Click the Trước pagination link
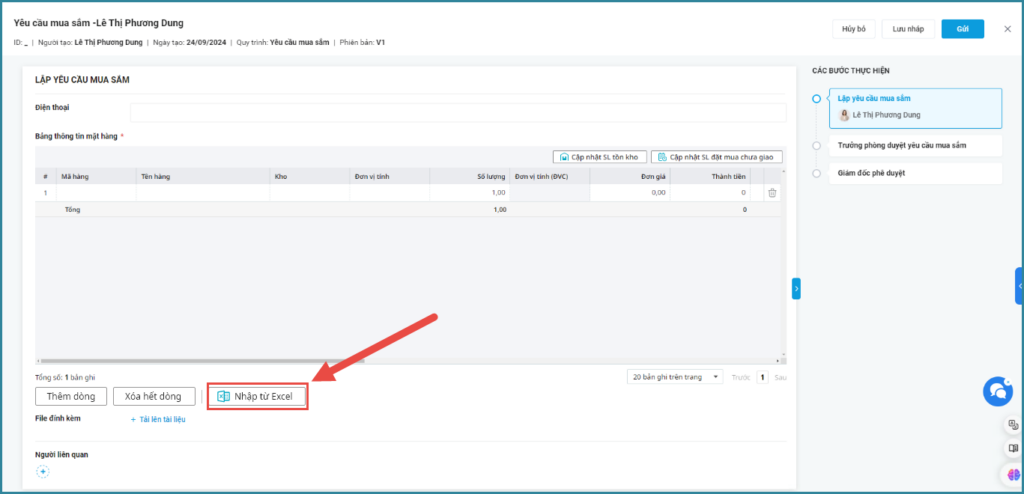1024x494 pixels. [x=741, y=377]
